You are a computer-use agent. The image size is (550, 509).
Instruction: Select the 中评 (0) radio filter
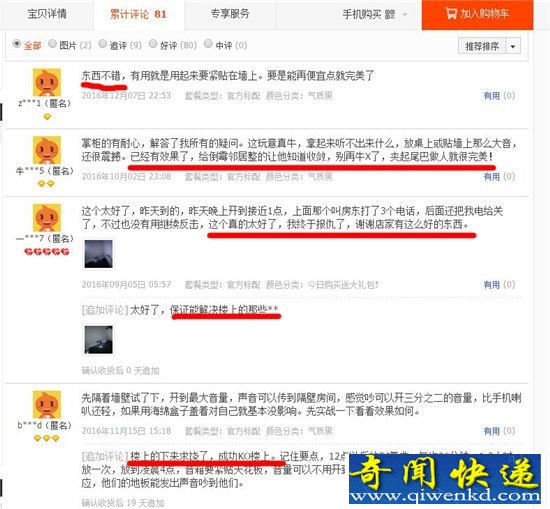click(208, 43)
